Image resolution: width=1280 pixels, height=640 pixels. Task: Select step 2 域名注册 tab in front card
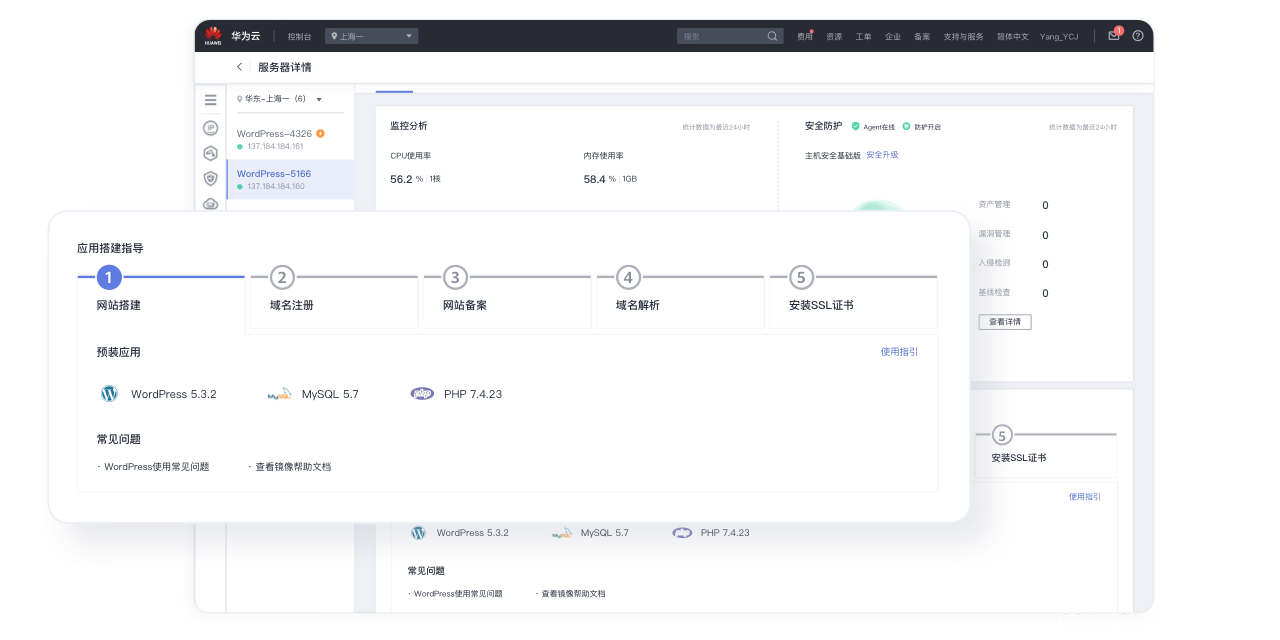(334, 297)
